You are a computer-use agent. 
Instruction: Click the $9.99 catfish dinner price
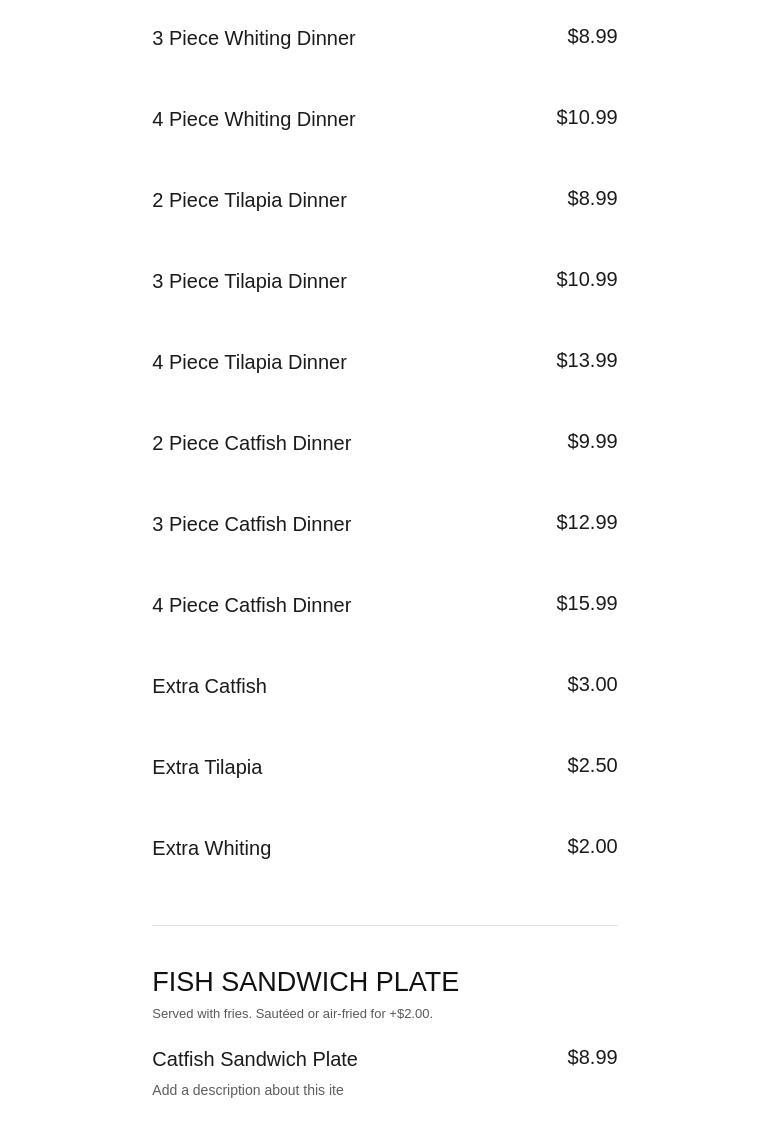[592, 441]
